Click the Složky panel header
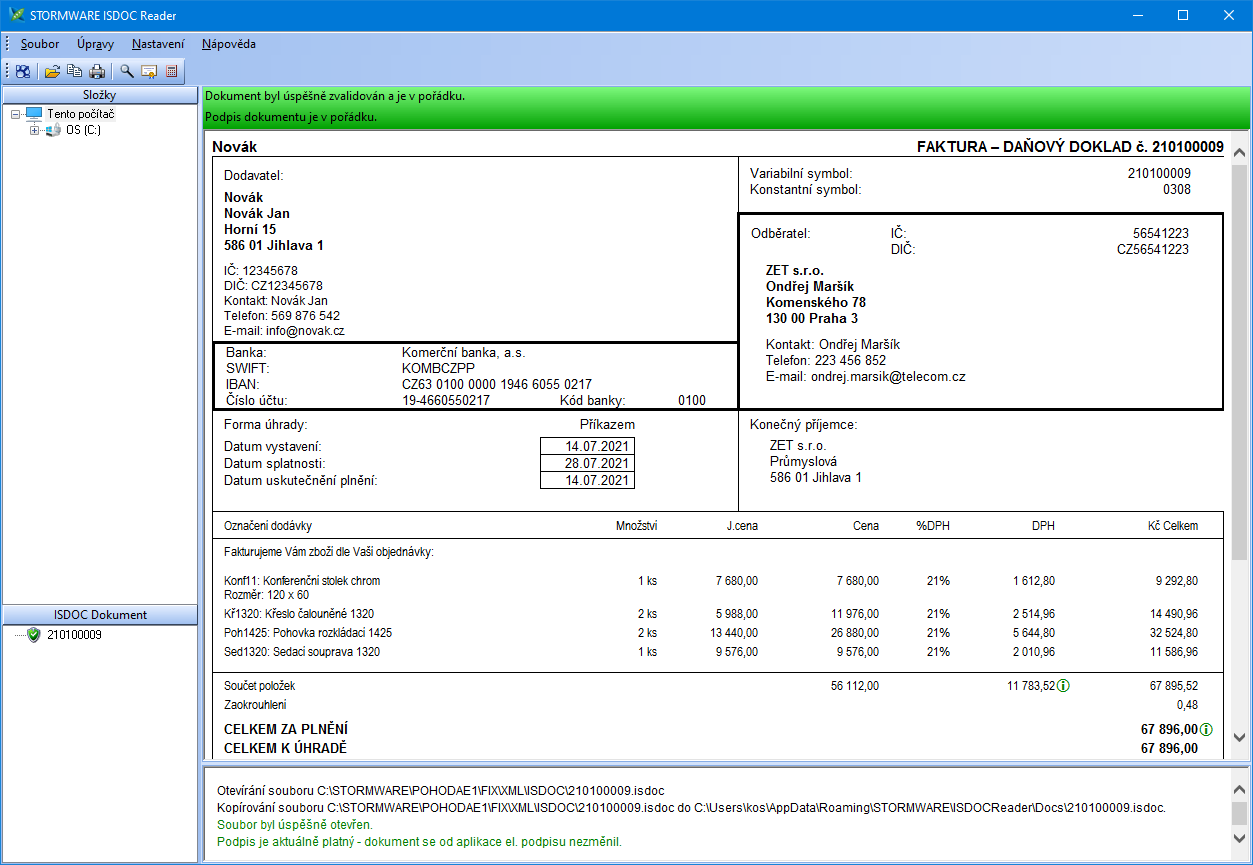 (x=100, y=95)
